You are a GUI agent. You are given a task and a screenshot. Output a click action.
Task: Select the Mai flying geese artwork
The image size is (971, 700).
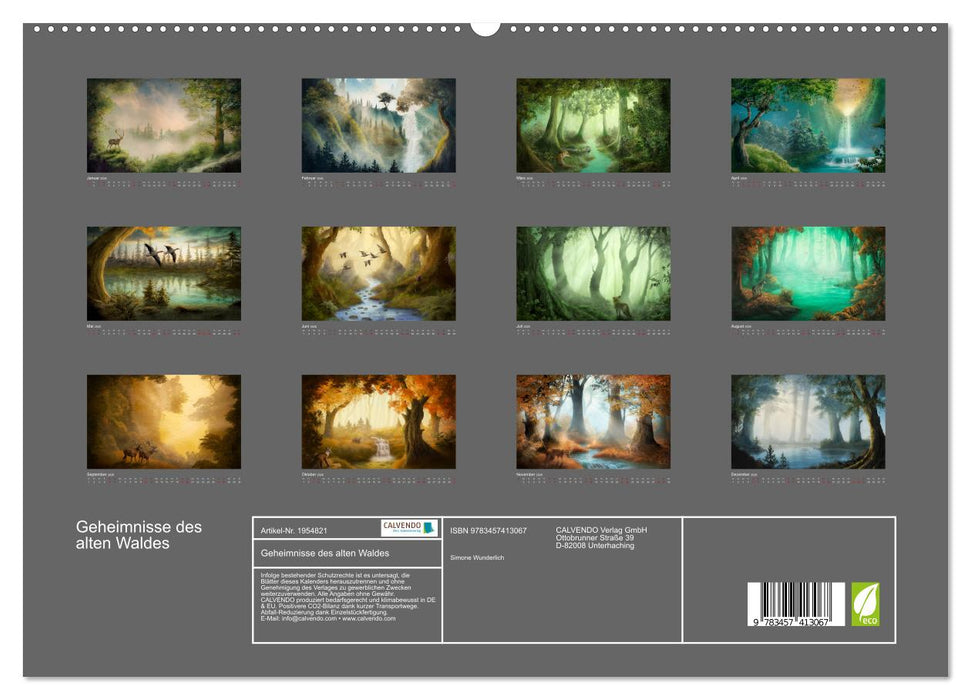coord(163,270)
